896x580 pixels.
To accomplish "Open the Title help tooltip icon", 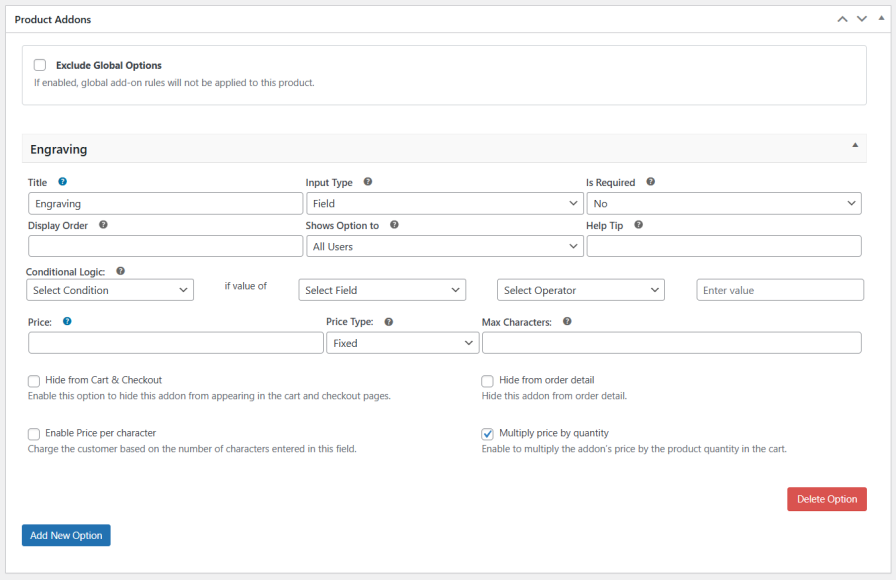I will point(62,181).
